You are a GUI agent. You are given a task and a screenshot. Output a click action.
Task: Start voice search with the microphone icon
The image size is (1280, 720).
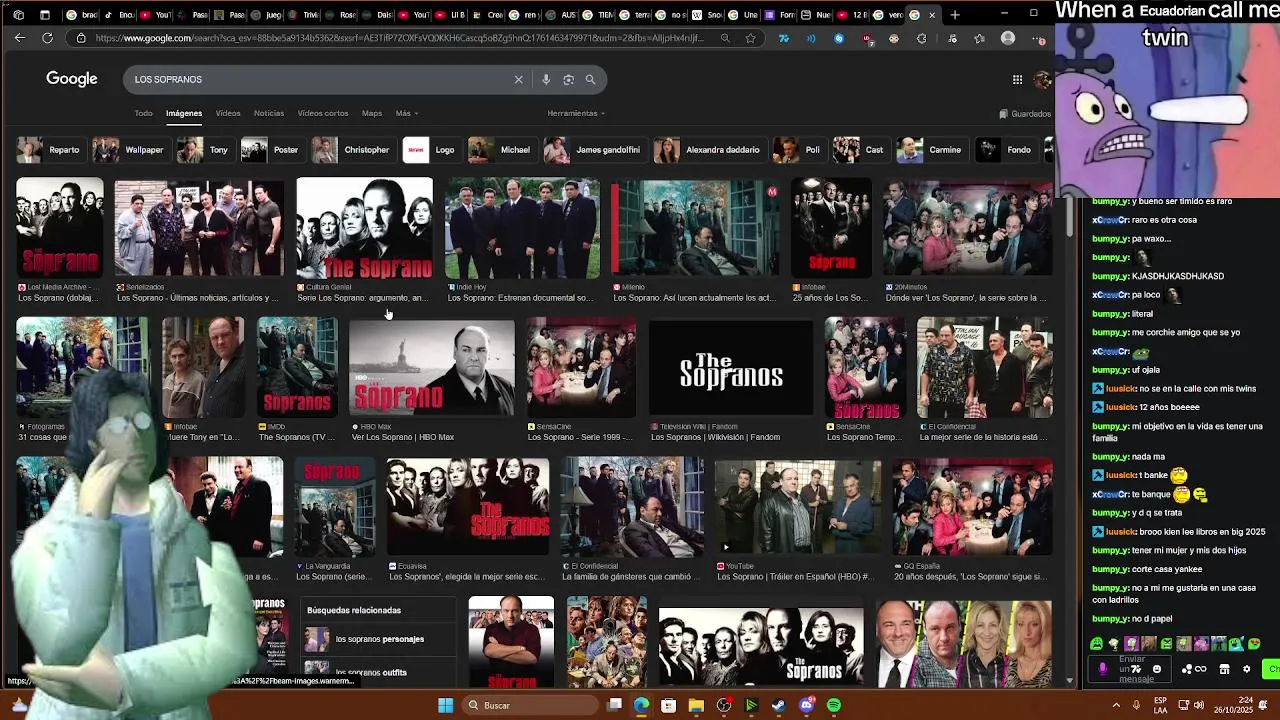tap(545, 79)
